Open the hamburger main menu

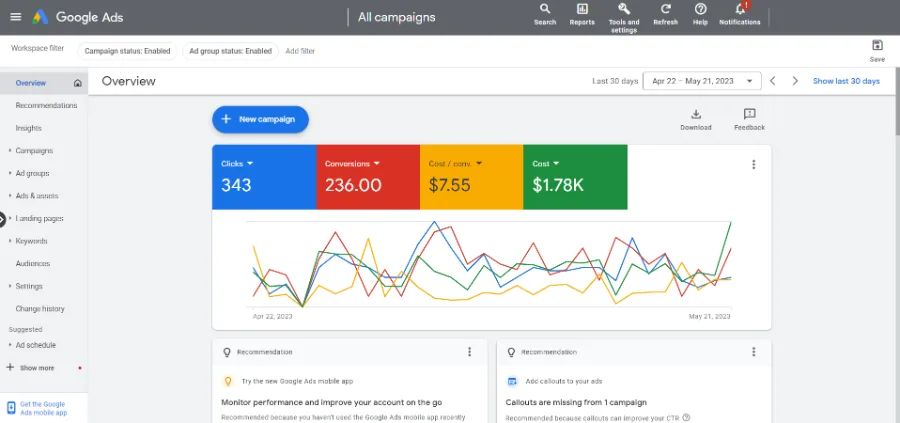[x=16, y=17]
